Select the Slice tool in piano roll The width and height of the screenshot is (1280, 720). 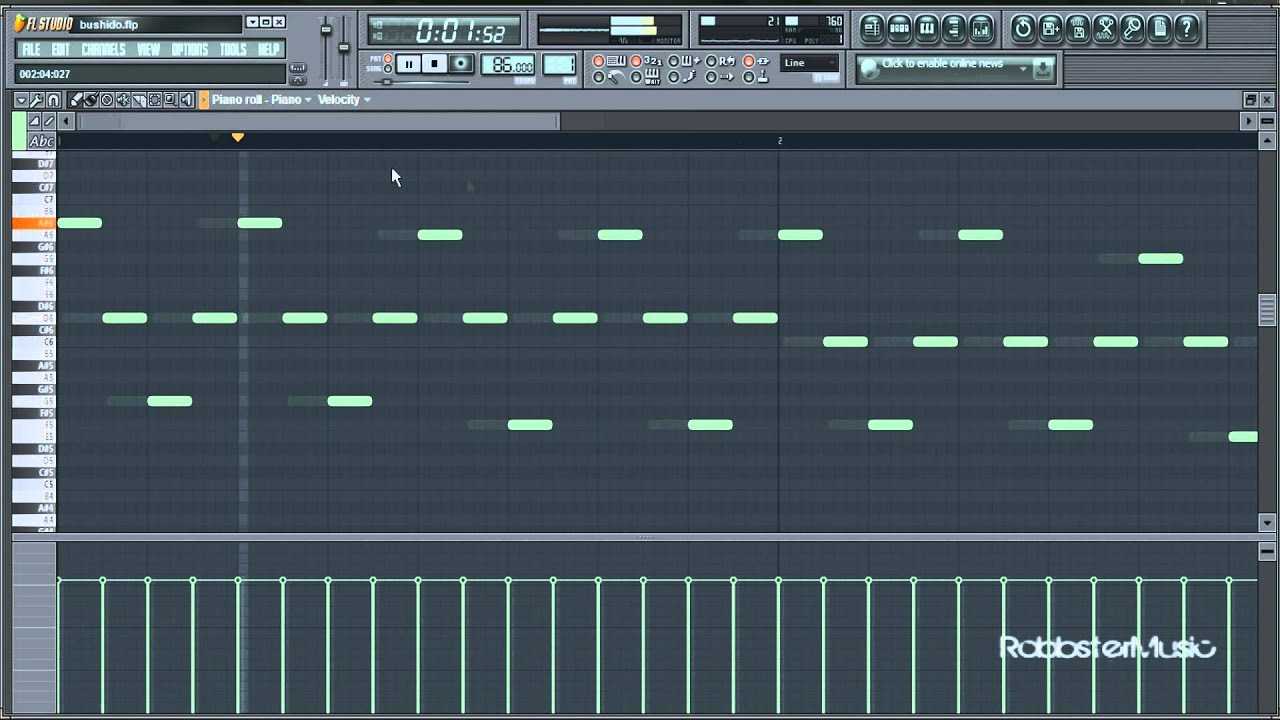[x=139, y=100]
